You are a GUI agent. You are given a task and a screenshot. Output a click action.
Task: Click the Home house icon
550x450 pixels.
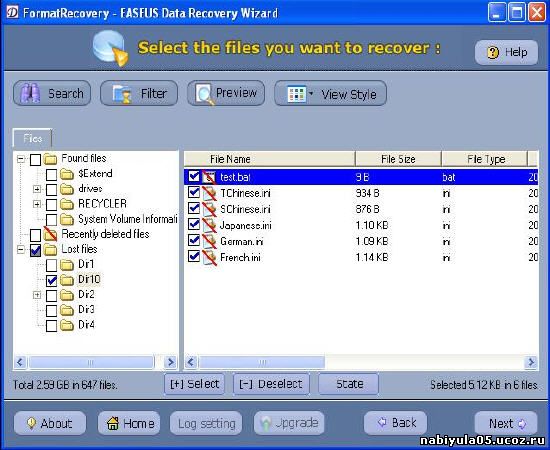point(113,423)
